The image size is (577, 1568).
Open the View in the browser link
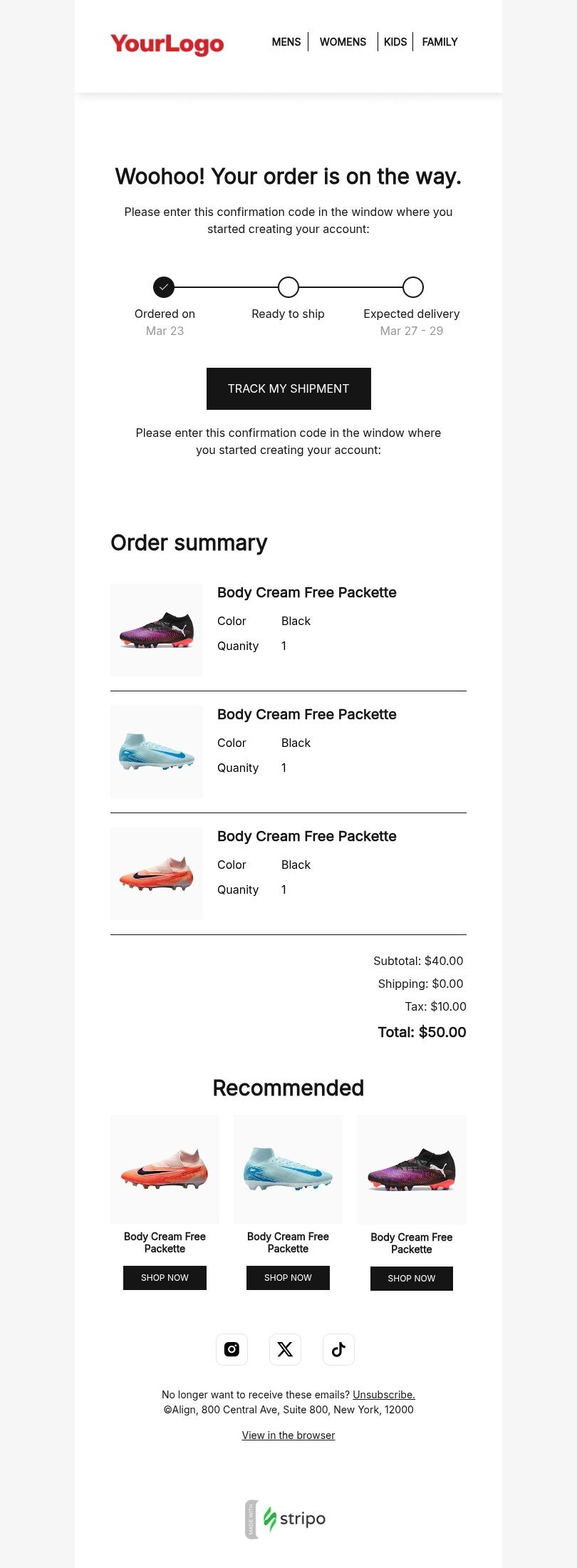288,1435
